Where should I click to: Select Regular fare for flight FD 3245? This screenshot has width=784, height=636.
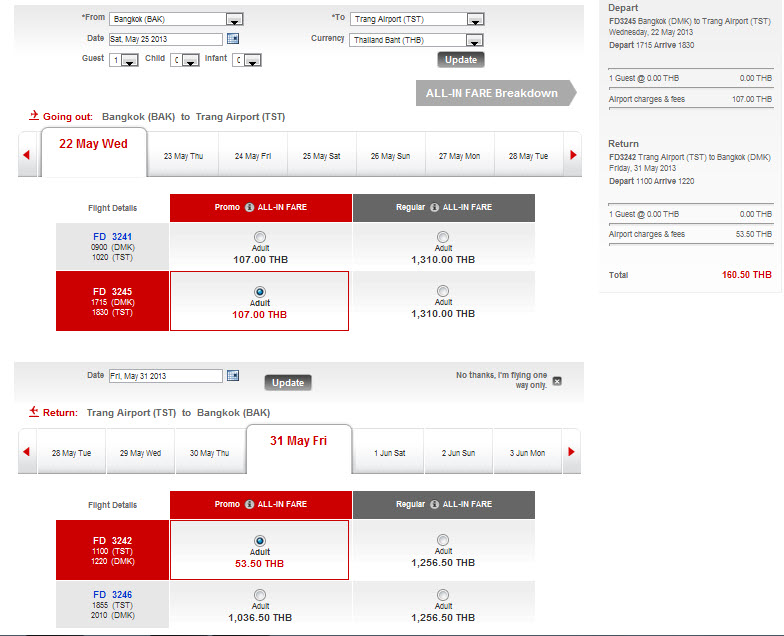coord(443,290)
